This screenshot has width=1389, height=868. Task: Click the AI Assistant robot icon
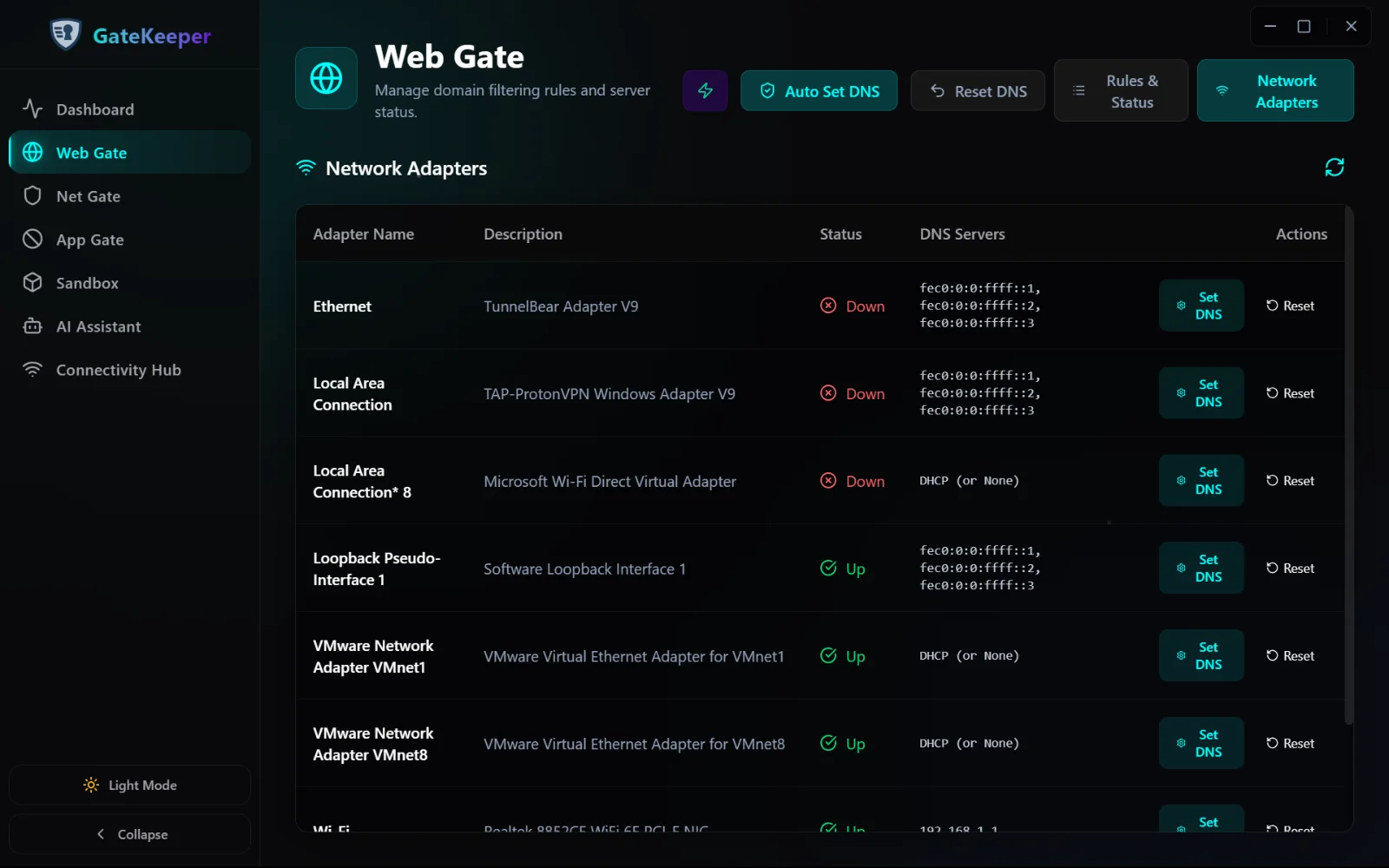tap(32, 325)
